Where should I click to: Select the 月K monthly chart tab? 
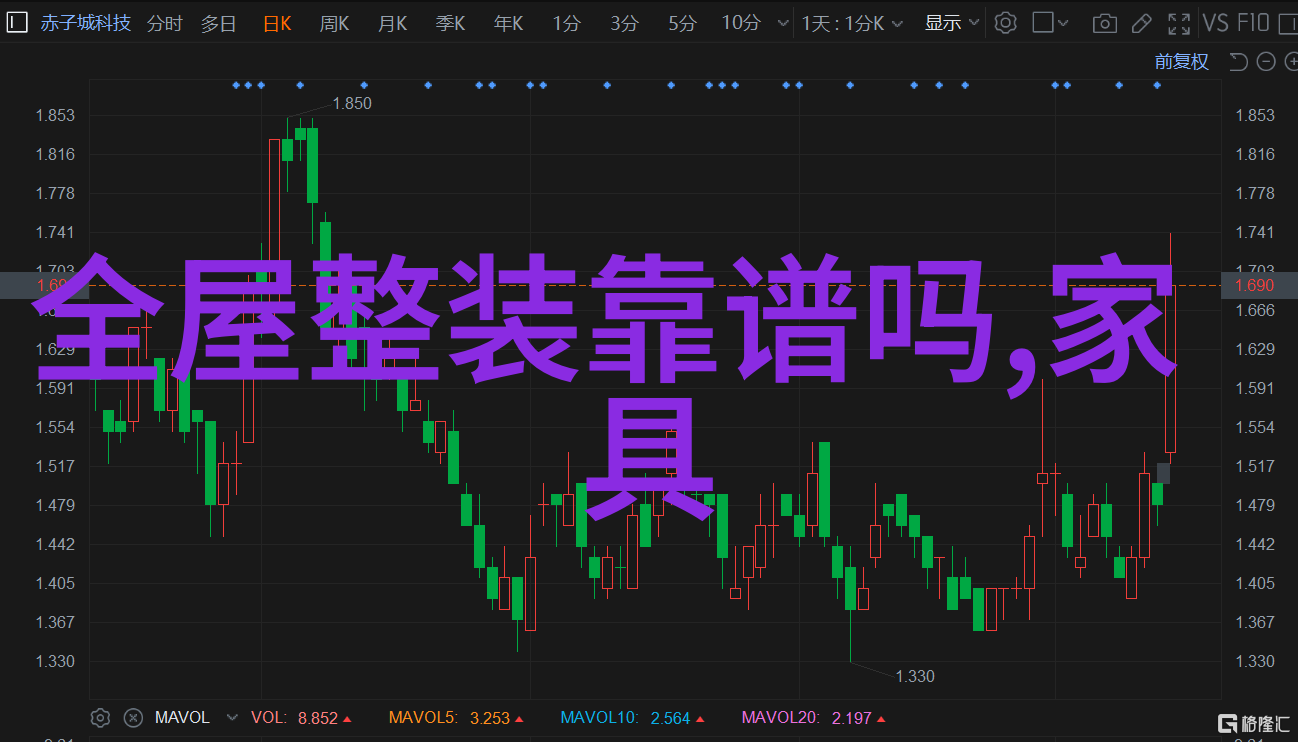coord(392,22)
